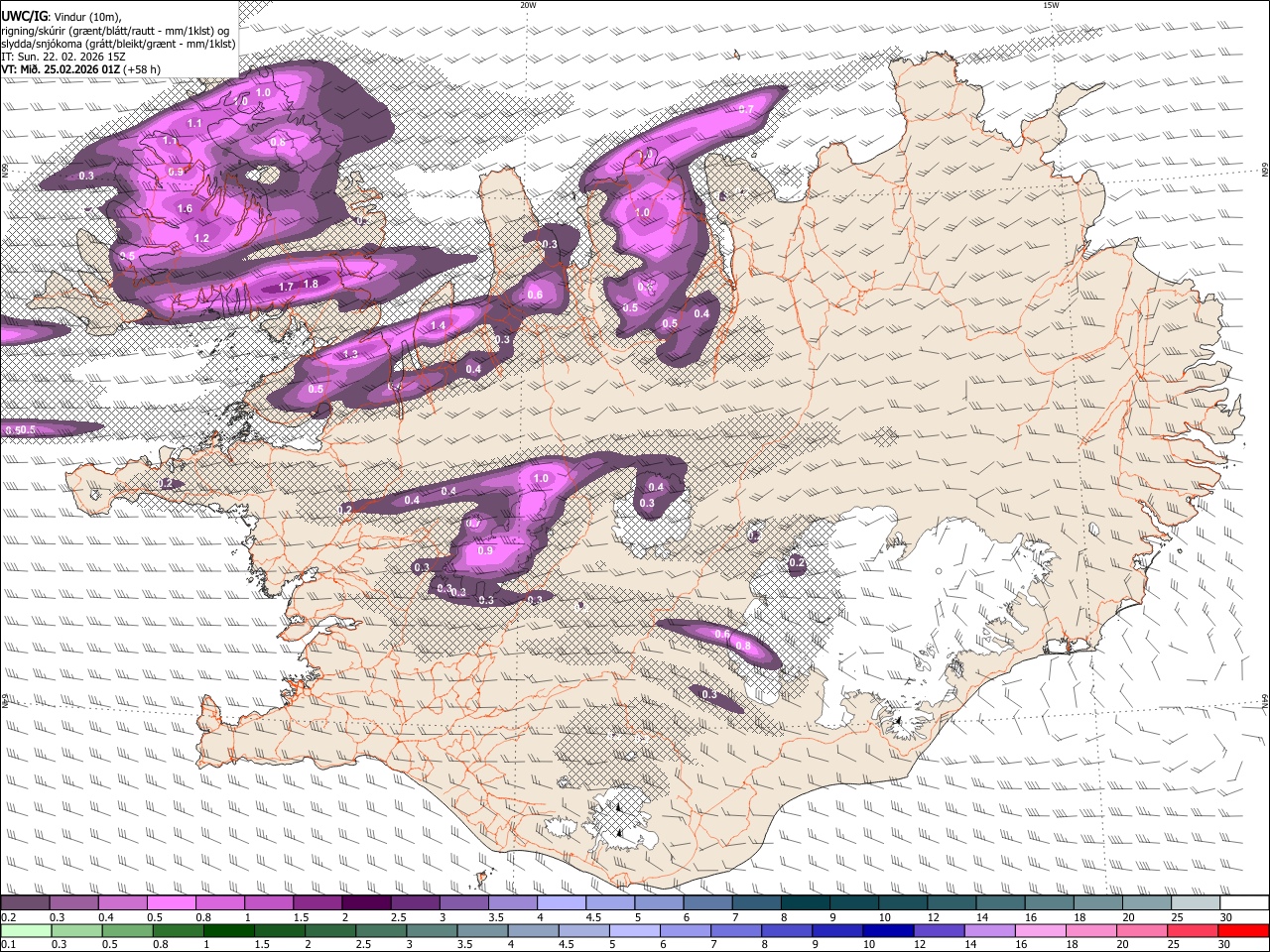Viewport: 1270px width, 952px height.
Task: Click the '(+58 h)' forecast offset text
Action: (142, 69)
